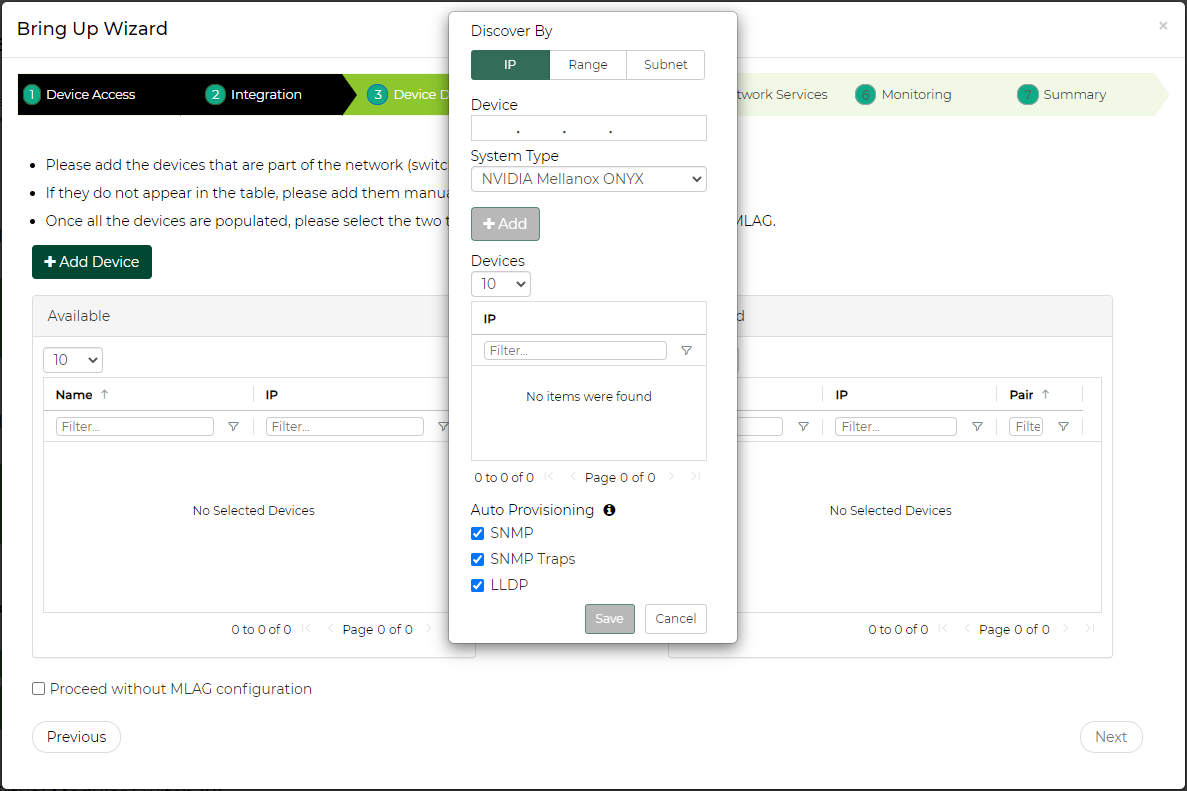This screenshot has height=791, width=1187.
Task: Click the Previous wizard button
Action: 76,737
